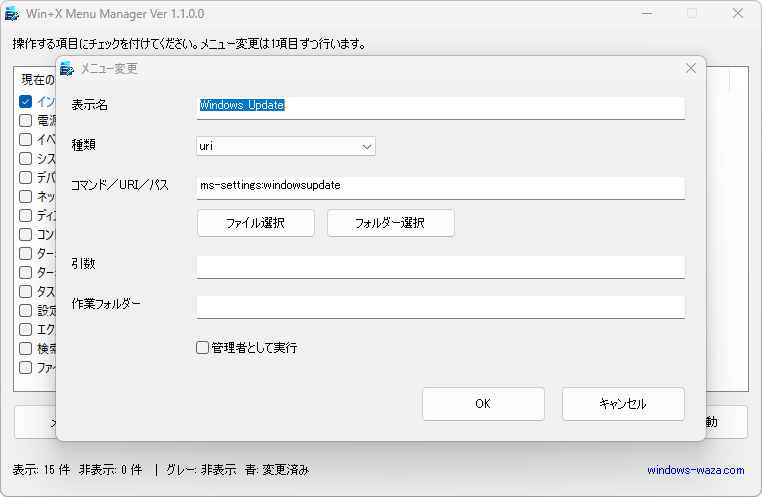The height and width of the screenshot is (497, 762).
Task: Check the ディ item checkbox
Action: (25, 215)
